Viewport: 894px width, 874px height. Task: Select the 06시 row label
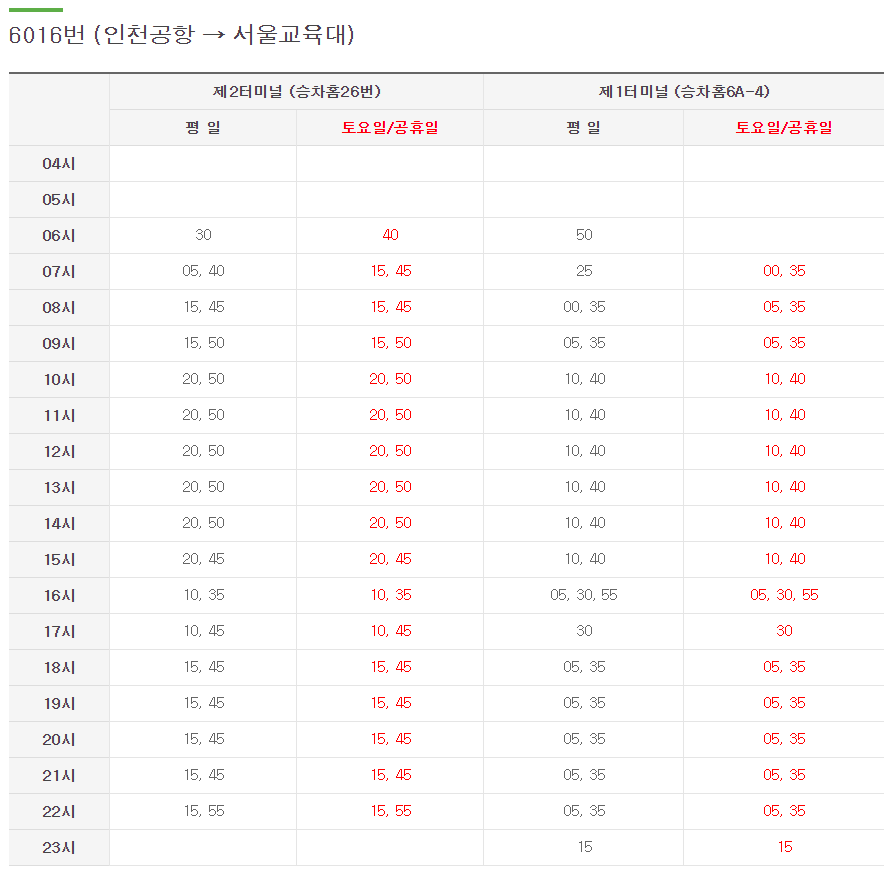[59, 235]
